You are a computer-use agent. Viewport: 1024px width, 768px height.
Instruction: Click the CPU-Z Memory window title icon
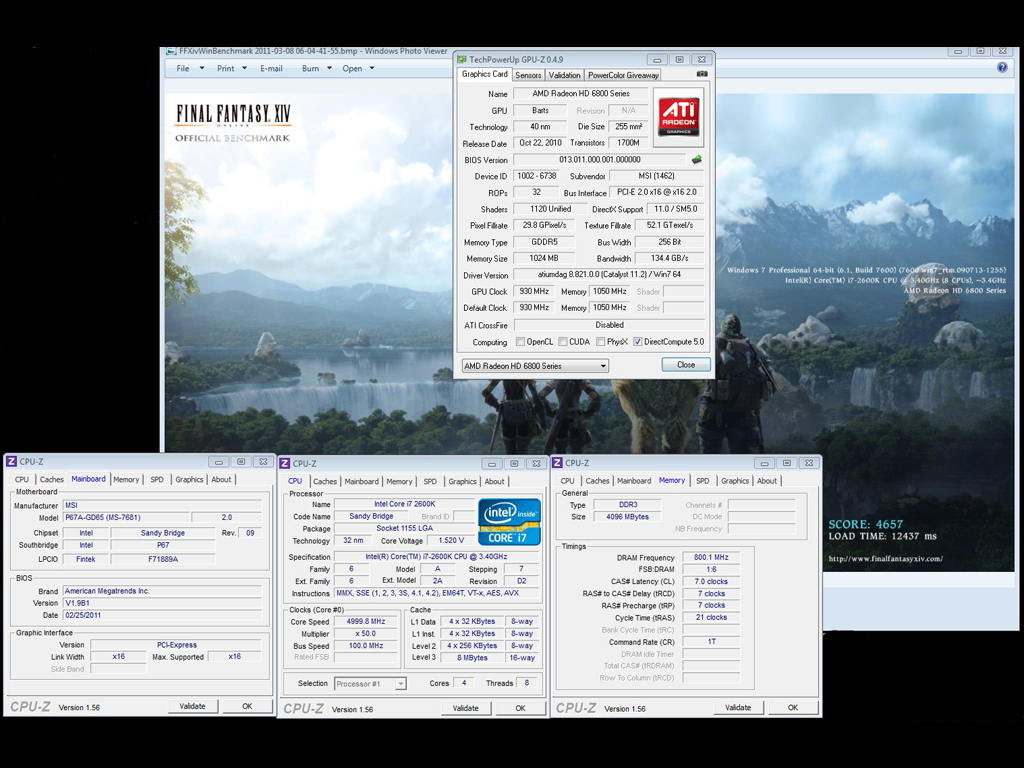(558, 463)
